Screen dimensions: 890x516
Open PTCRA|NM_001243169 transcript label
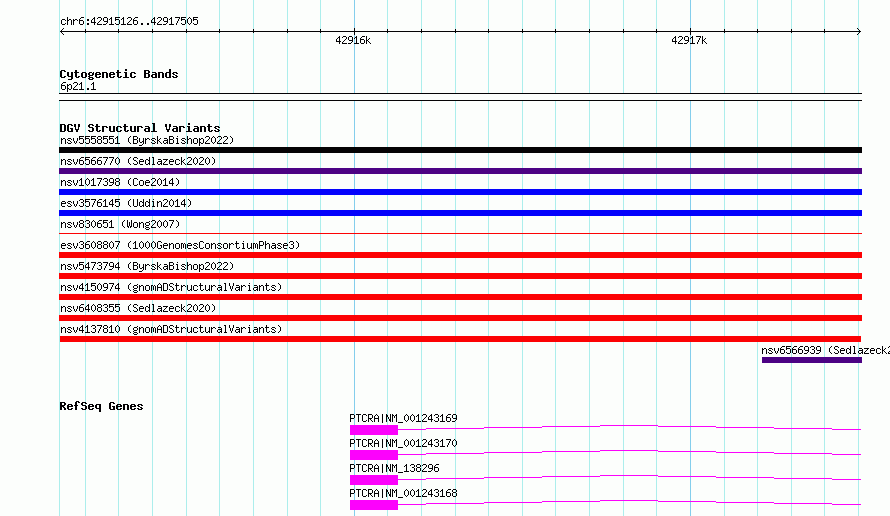point(403,418)
